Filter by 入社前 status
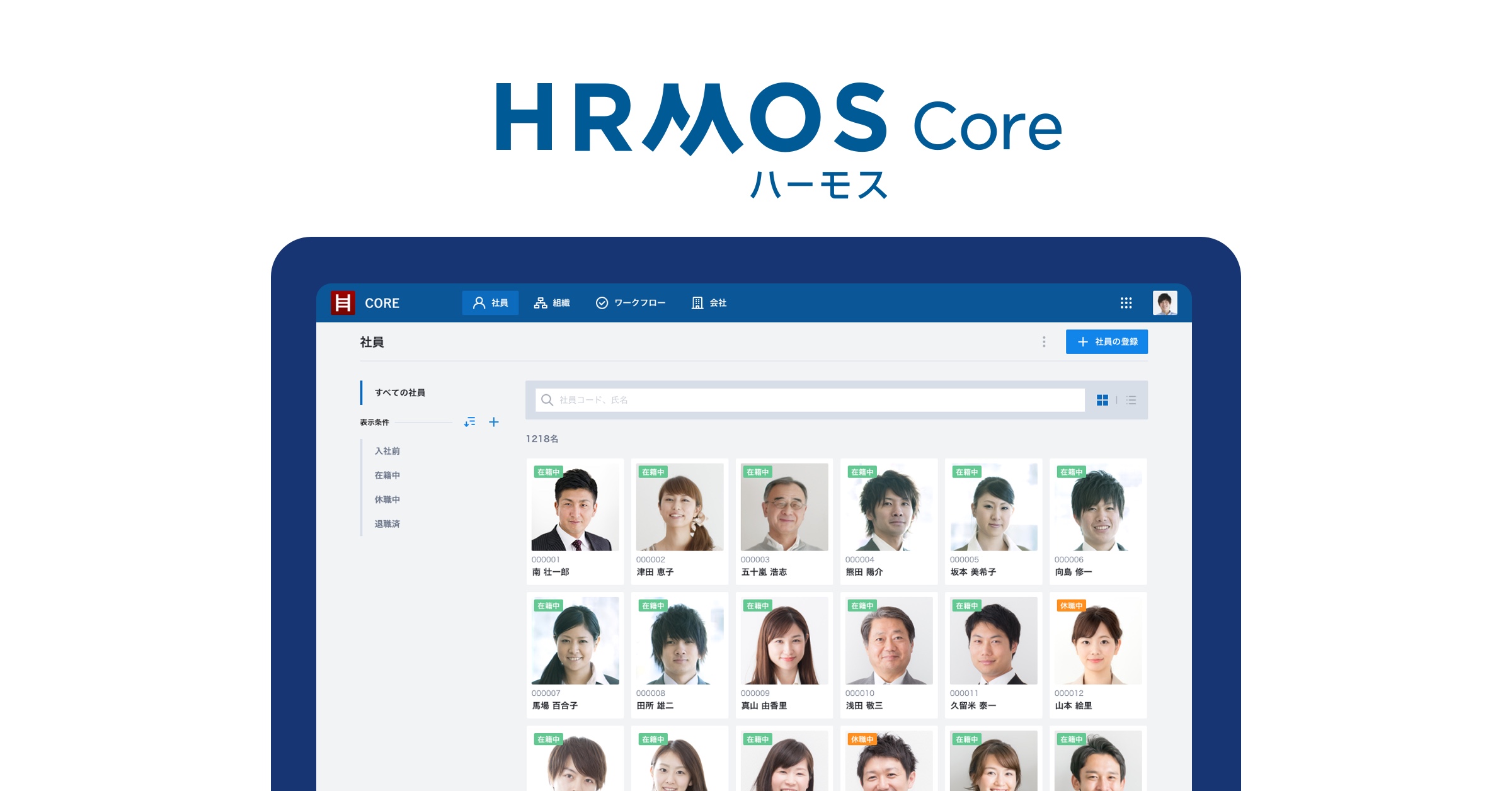This screenshot has height=791, width=1512. coord(387,451)
